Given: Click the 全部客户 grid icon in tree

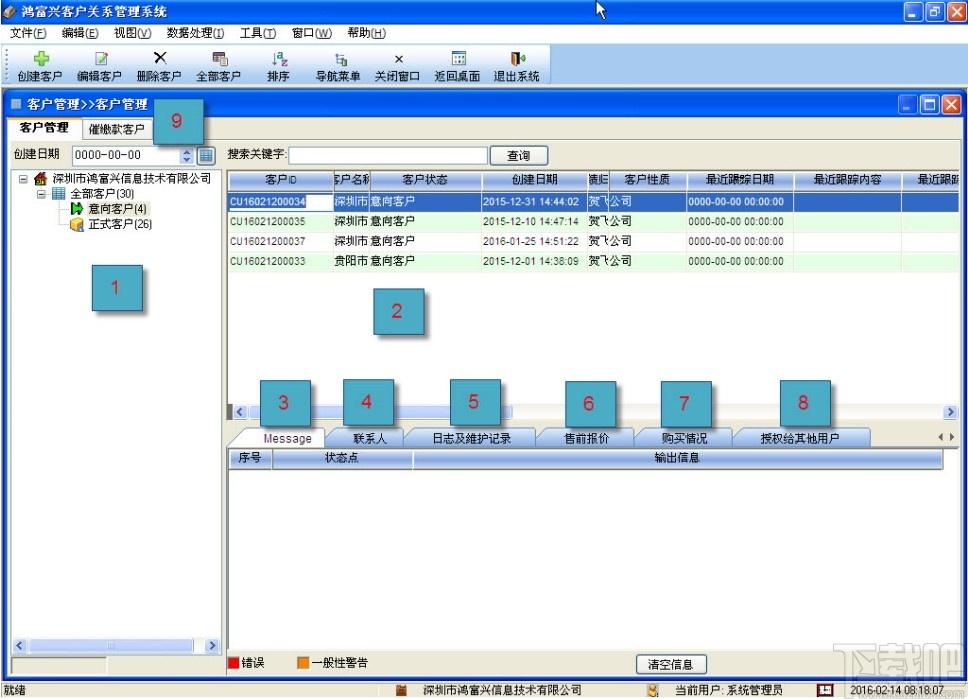Looking at the screenshot, I should (x=59, y=194).
